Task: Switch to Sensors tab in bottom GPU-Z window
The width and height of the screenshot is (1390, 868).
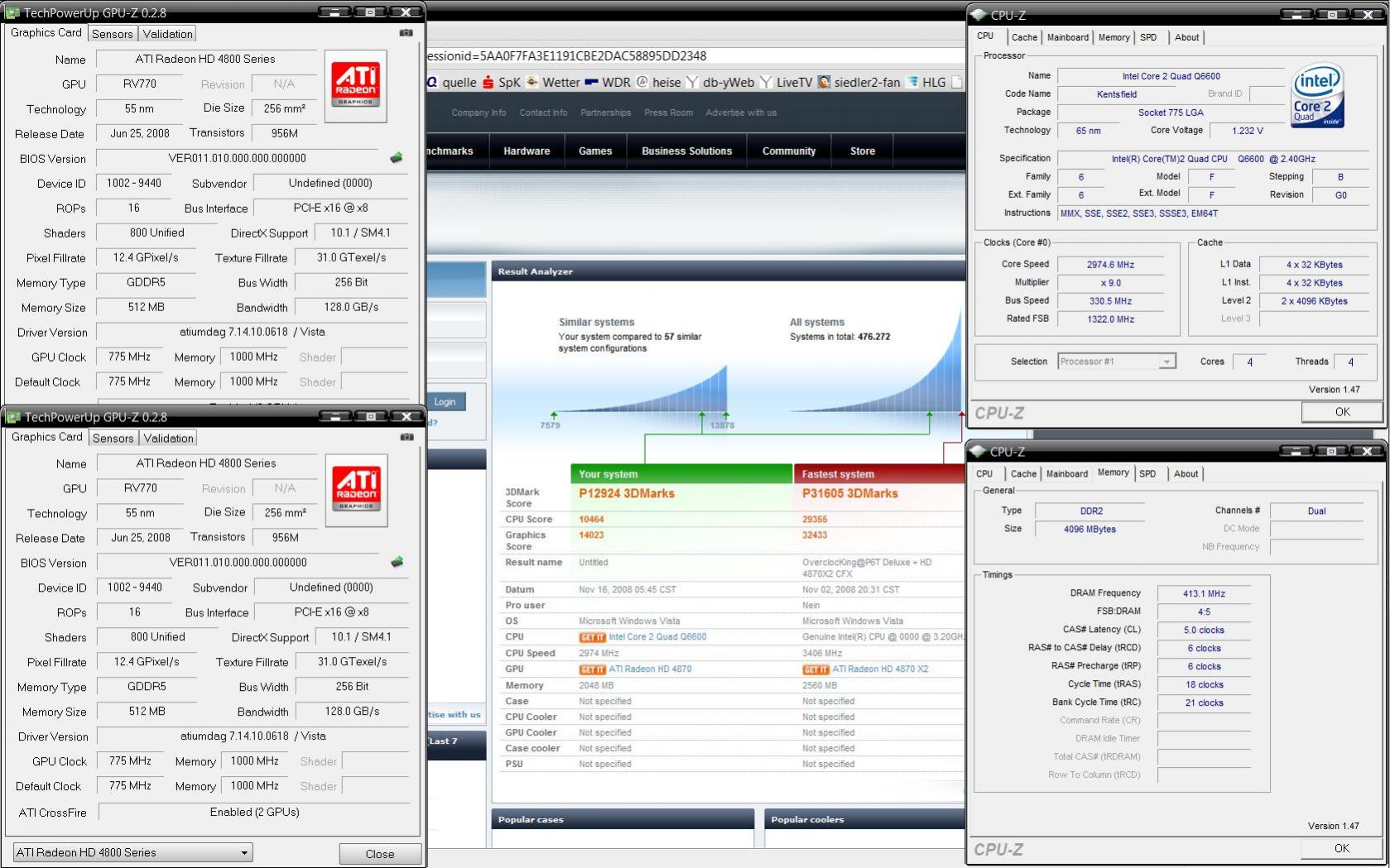Action: 113,439
